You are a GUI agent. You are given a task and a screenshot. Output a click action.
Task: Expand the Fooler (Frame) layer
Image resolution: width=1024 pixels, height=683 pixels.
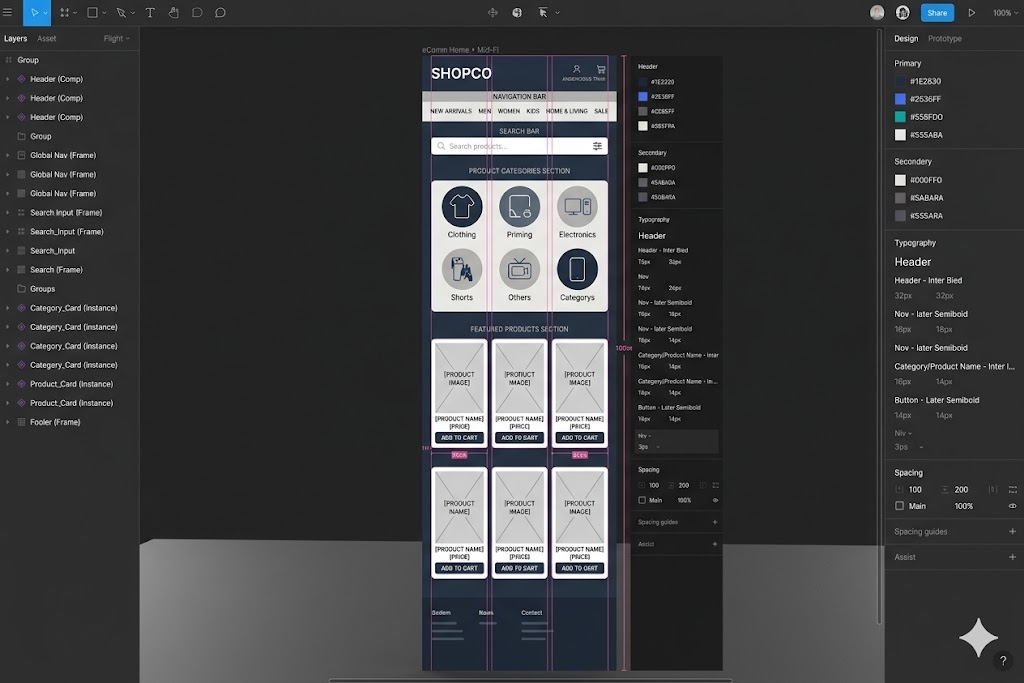coord(7,422)
